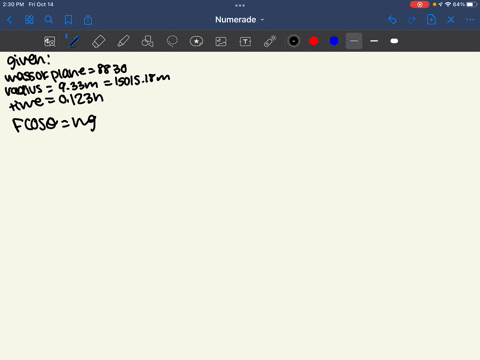Select the thick stroke width
The image size is (480, 360).
coord(394,41)
